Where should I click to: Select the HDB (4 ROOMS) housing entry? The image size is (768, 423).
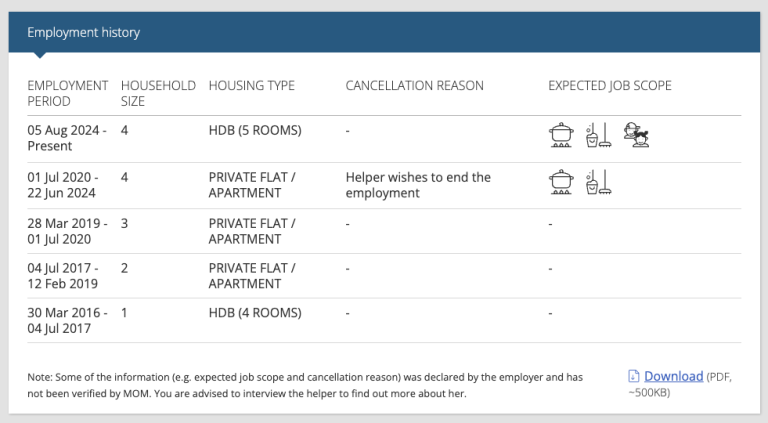tap(255, 313)
